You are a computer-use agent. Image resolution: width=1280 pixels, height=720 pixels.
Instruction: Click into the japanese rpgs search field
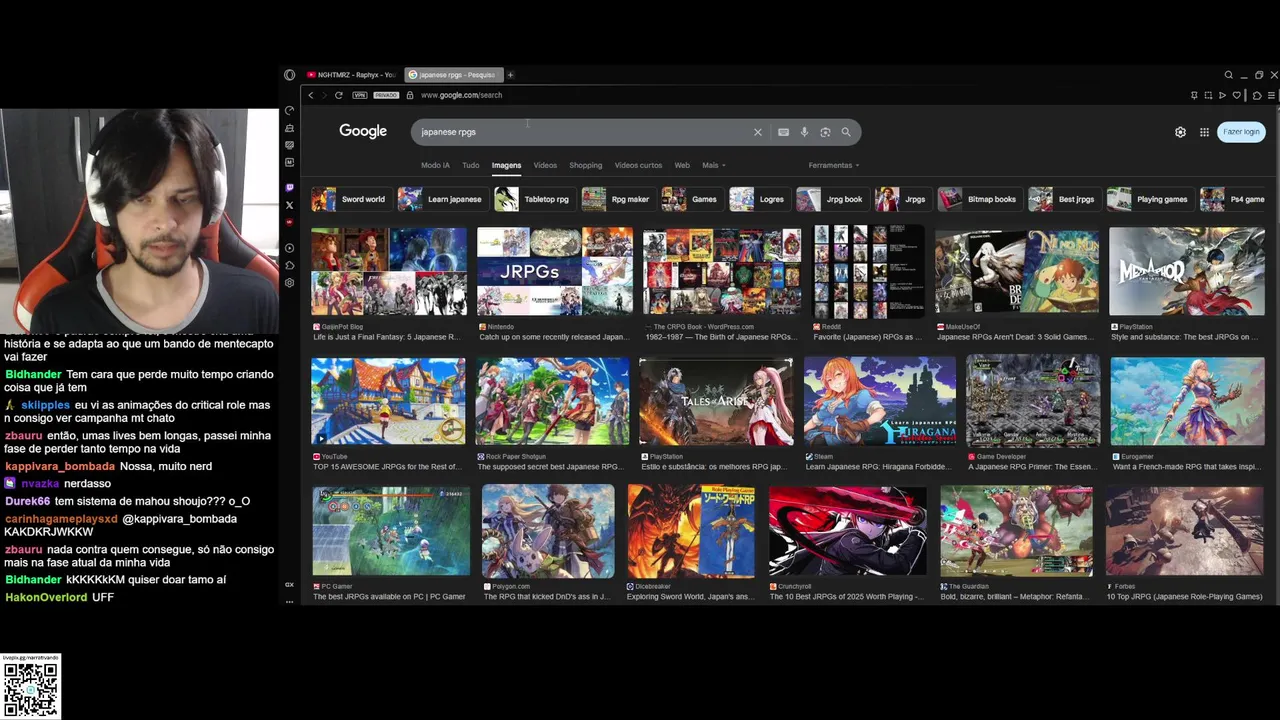580,132
